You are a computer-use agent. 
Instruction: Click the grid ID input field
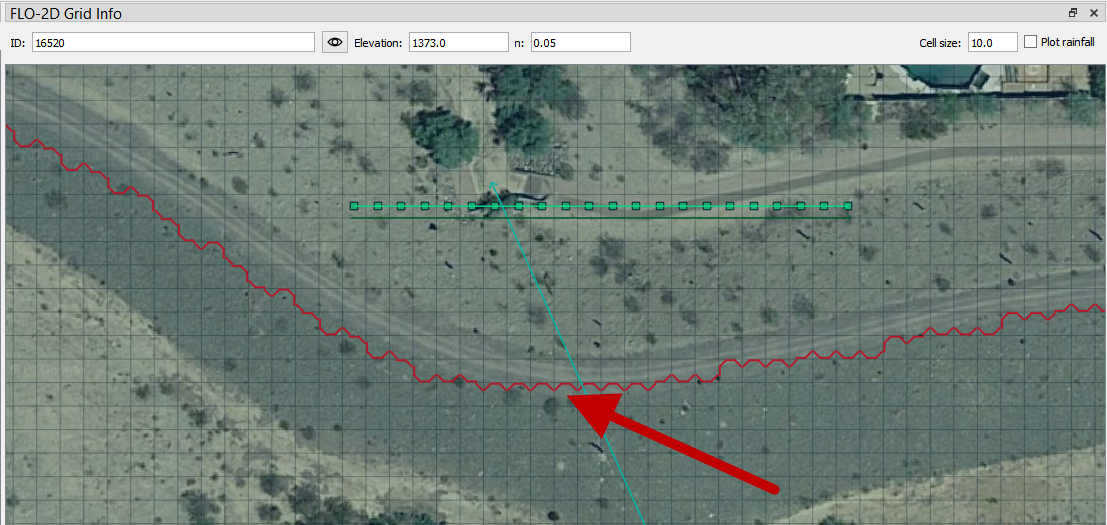[174, 42]
